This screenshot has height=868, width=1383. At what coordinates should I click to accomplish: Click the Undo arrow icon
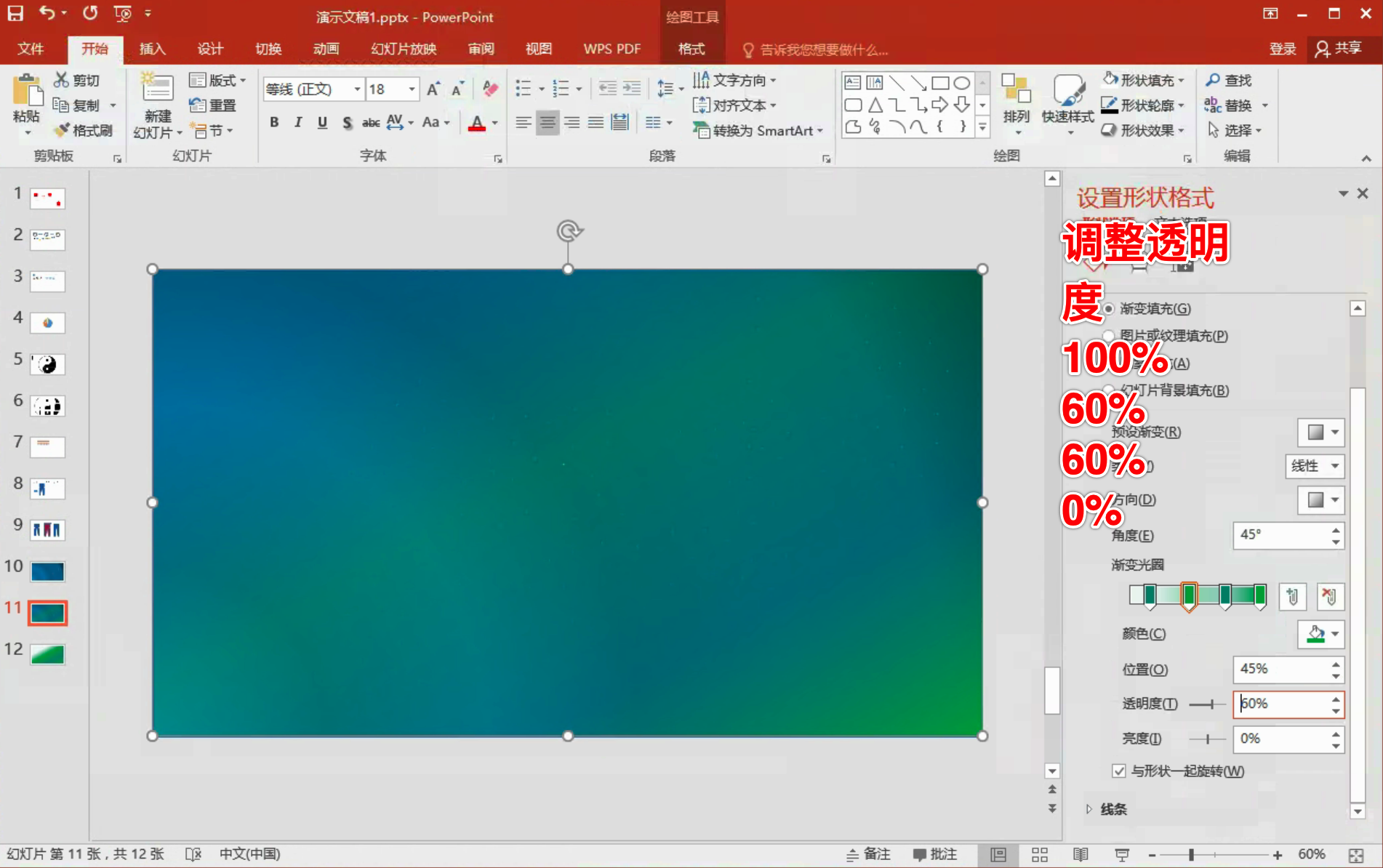(x=47, y=13)
